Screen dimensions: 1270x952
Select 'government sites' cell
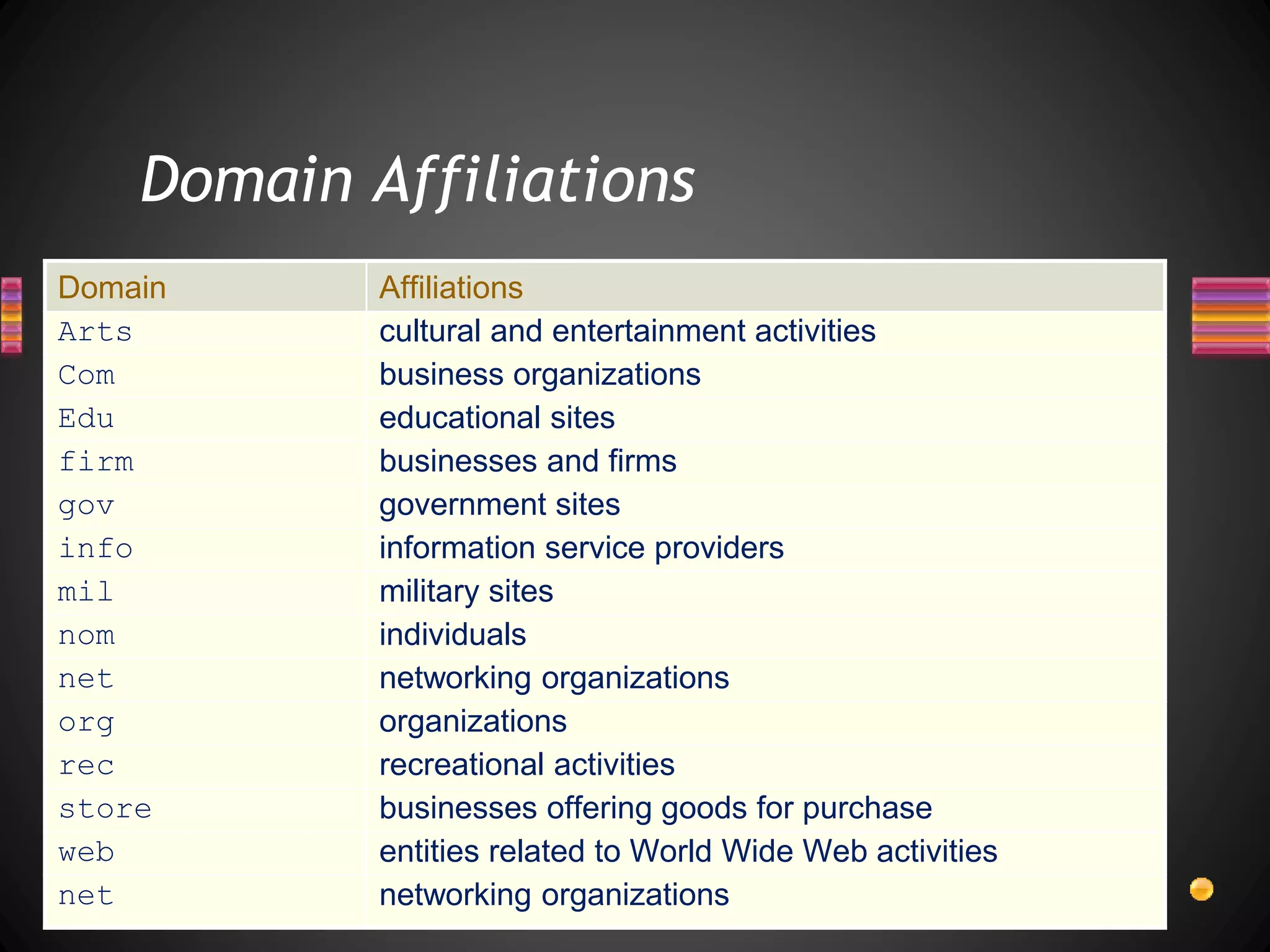tap(499, 505)
